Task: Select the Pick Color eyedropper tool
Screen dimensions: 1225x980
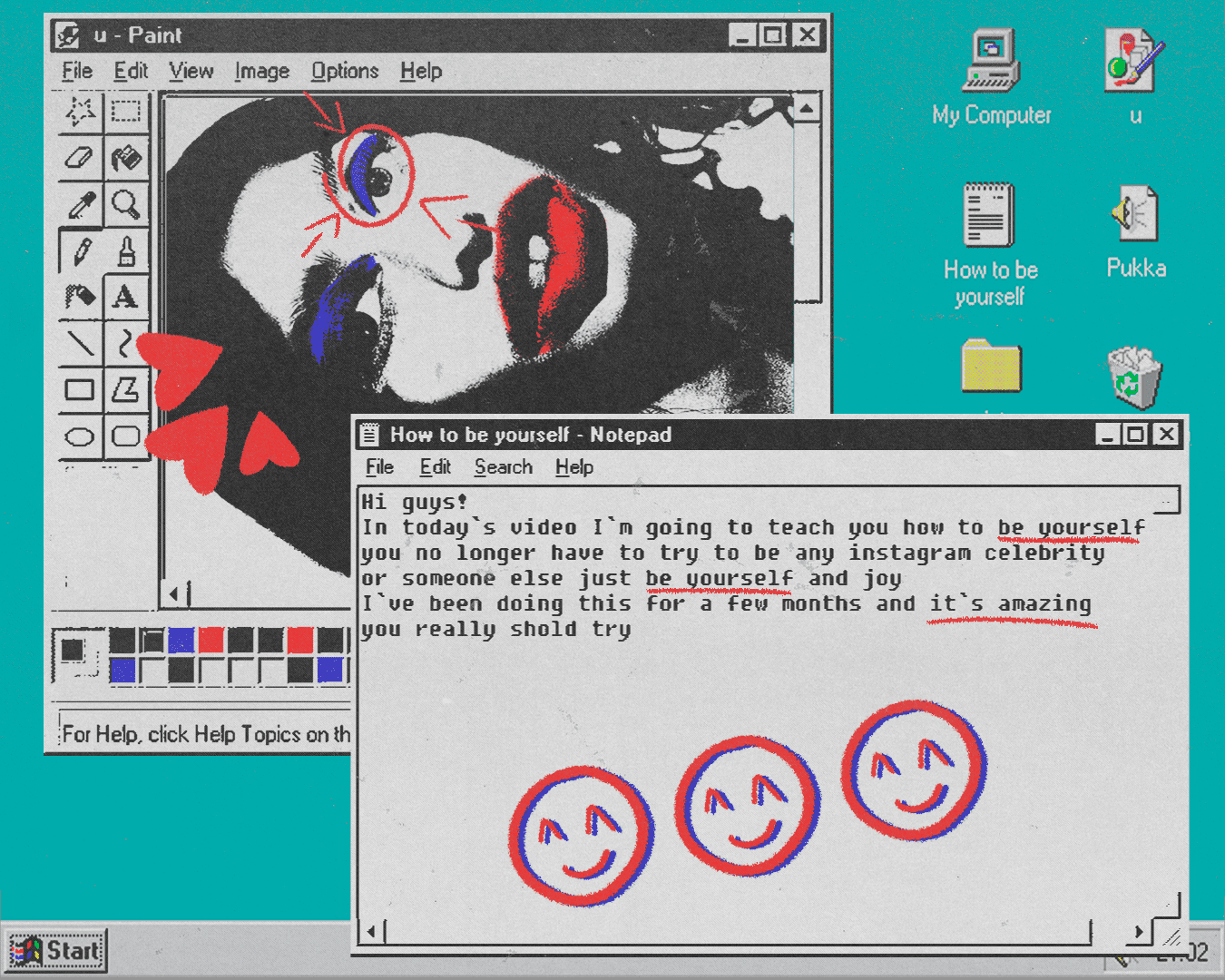Action: point(81,204)
